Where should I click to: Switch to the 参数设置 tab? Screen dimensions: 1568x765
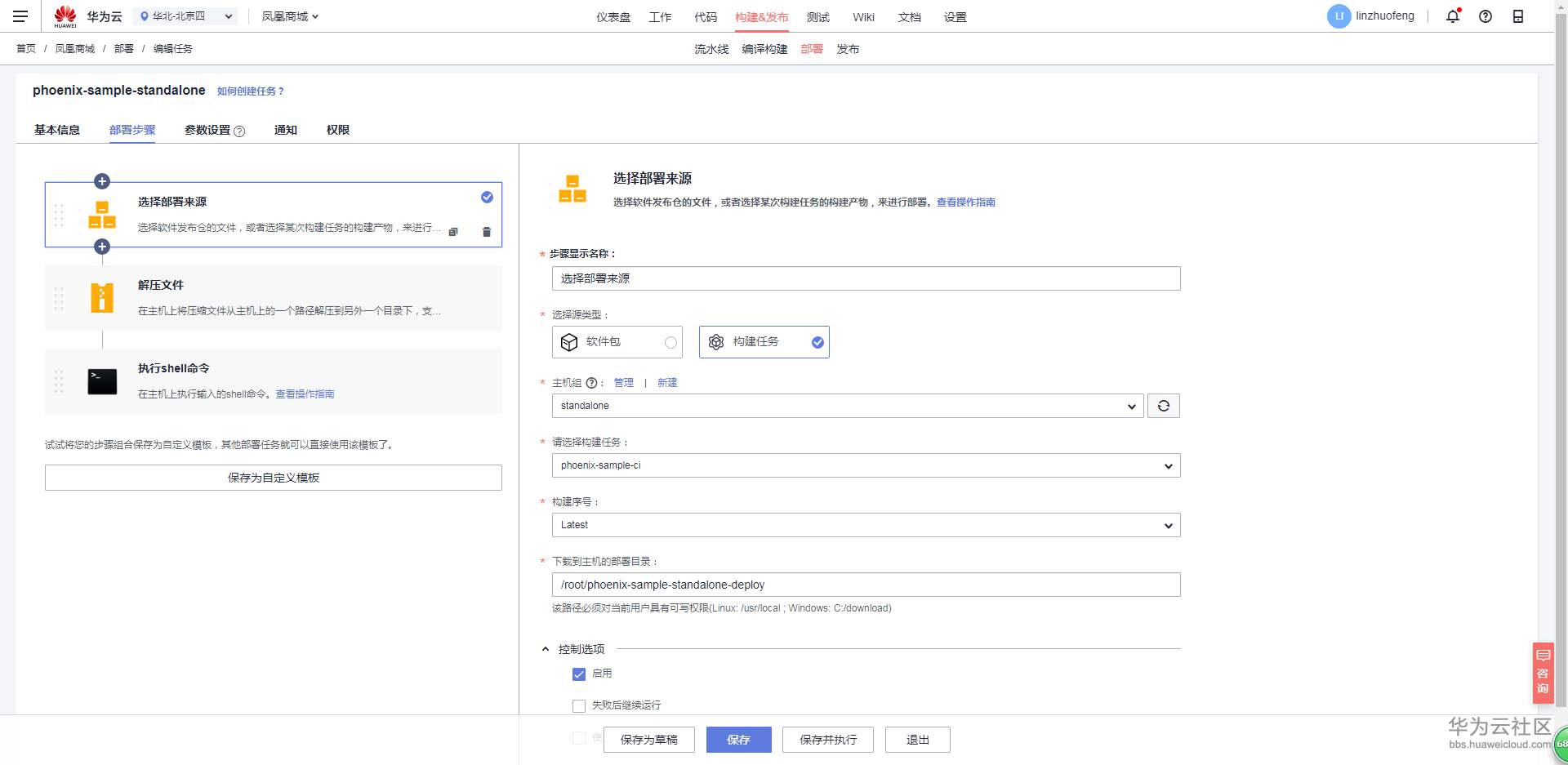click(207, 130)
